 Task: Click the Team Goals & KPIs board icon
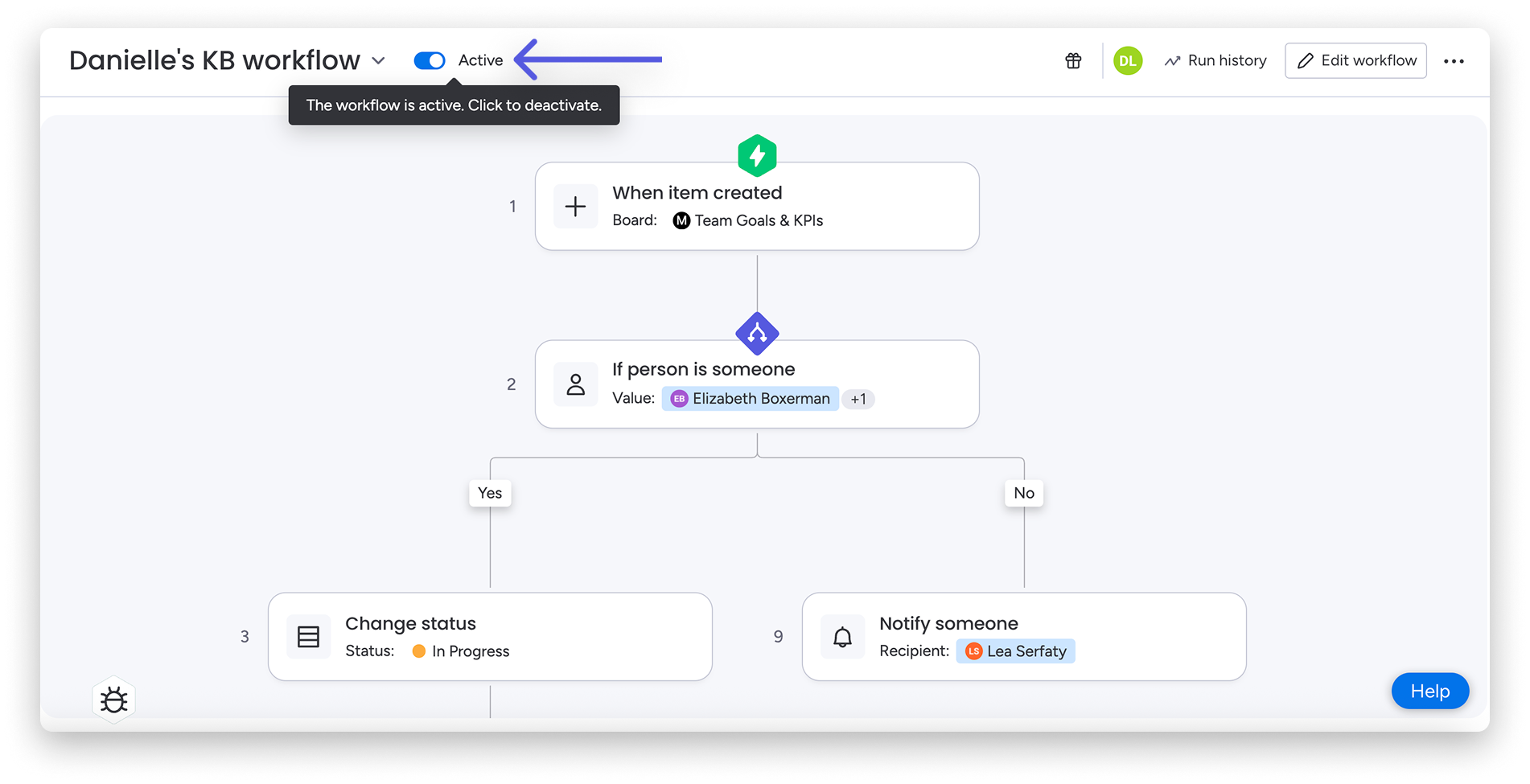coord(681,220)
